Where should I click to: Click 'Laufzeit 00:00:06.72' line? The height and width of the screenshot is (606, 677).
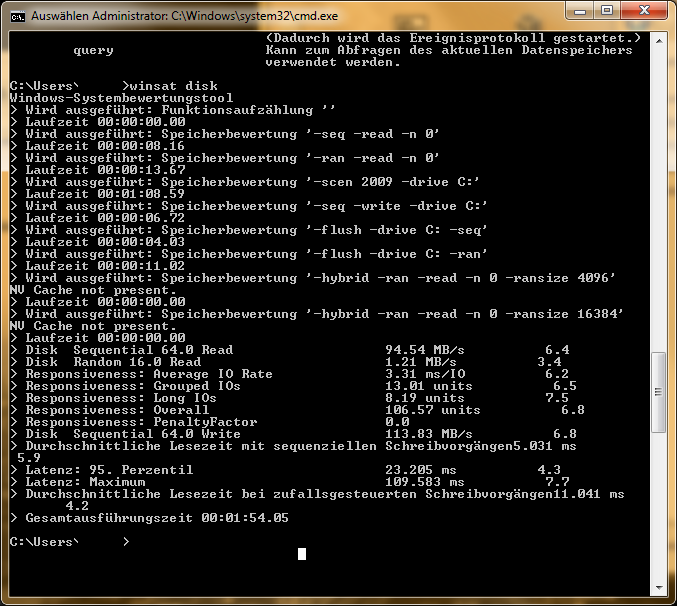pyautogui.click(x=97, y=218)
